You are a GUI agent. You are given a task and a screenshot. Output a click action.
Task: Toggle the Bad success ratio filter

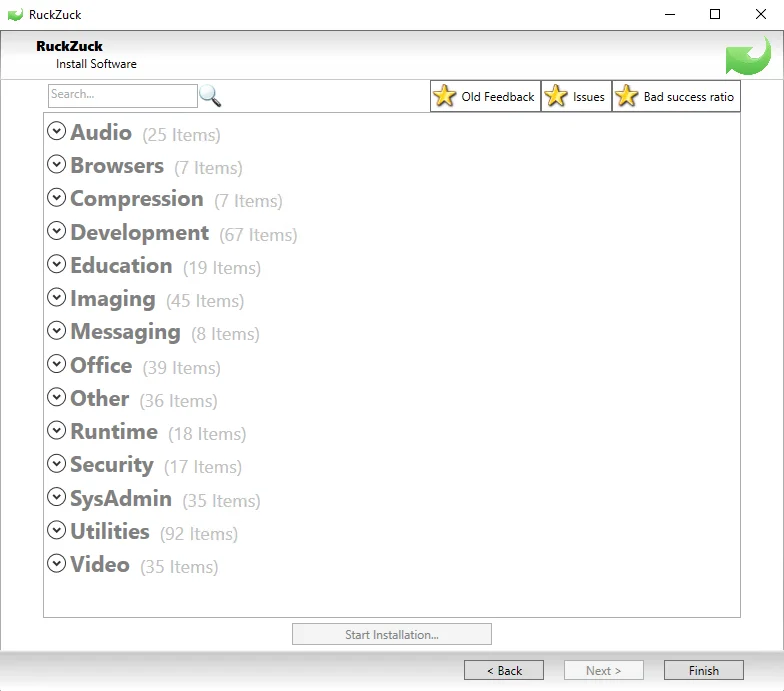676,97
